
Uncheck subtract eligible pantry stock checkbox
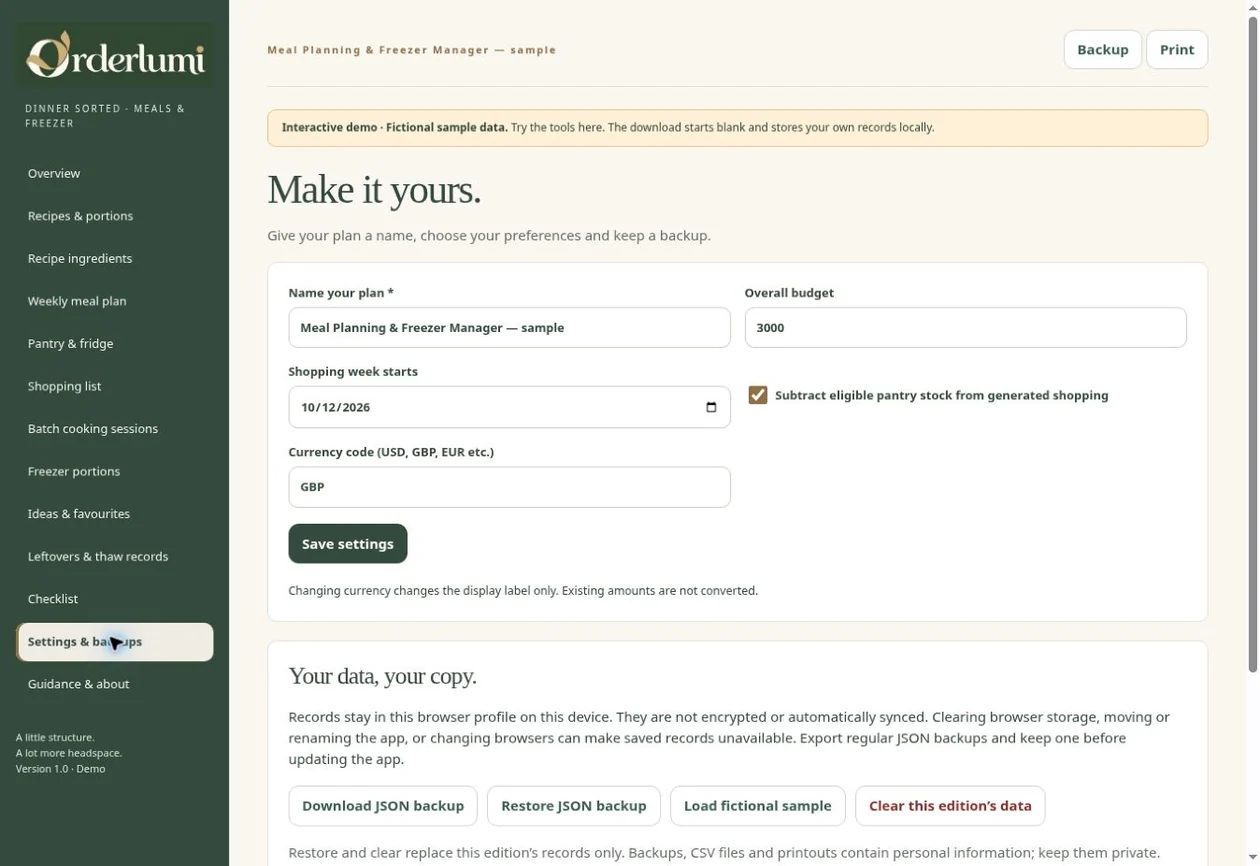tap(758, 395)
